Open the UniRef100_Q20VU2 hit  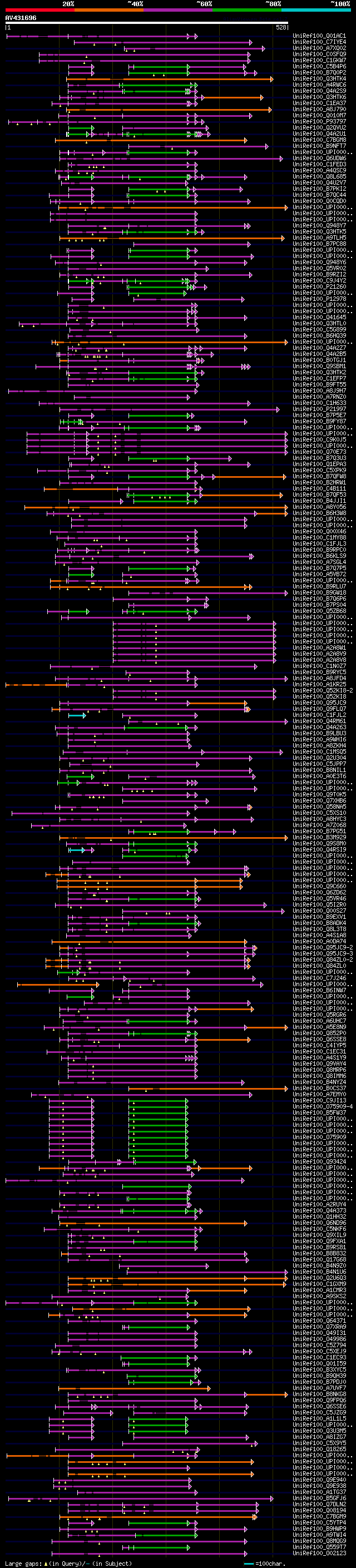tap(319, 128)
